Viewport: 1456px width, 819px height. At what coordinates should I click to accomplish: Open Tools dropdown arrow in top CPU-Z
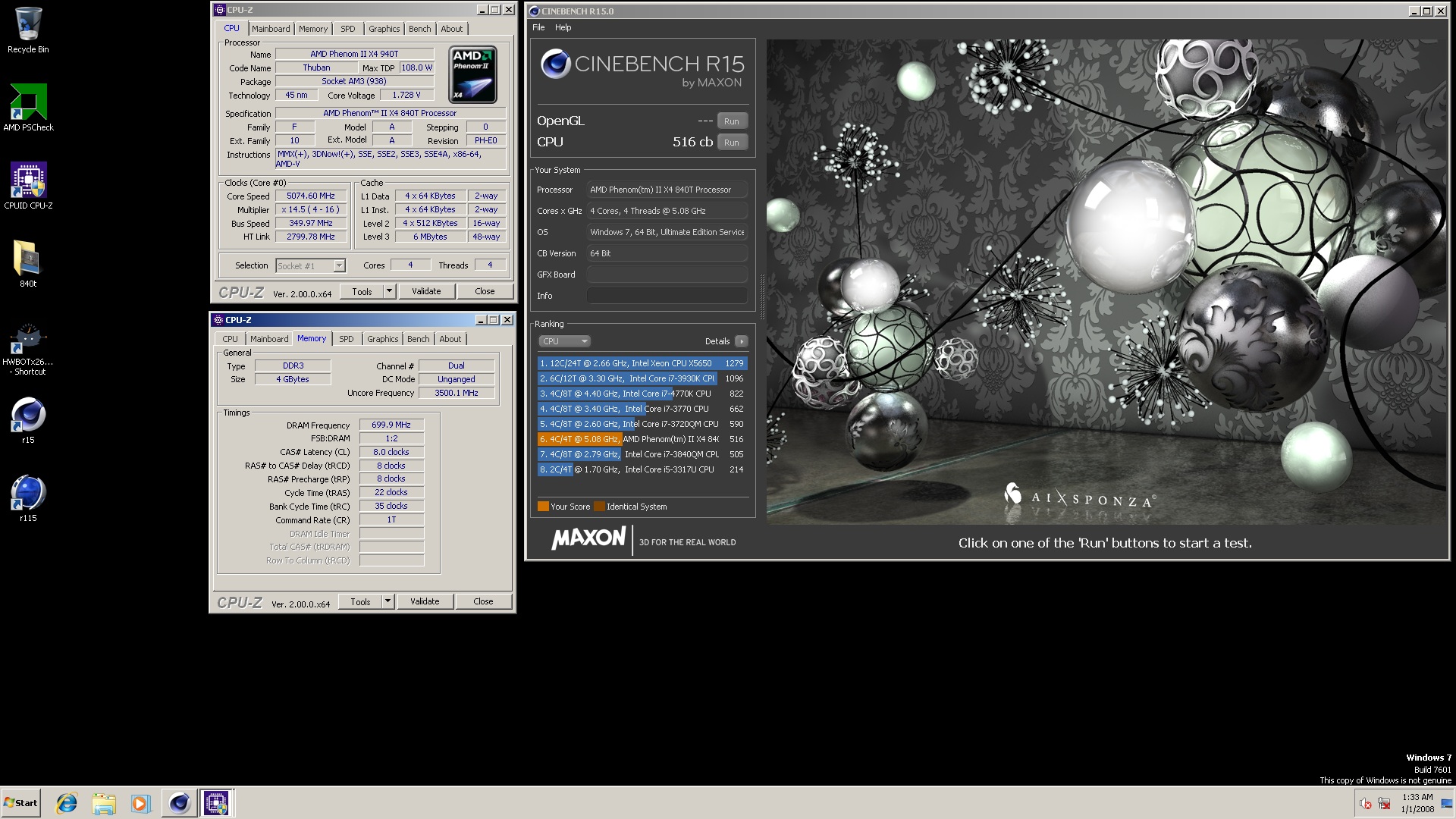(x=389, y=291)
